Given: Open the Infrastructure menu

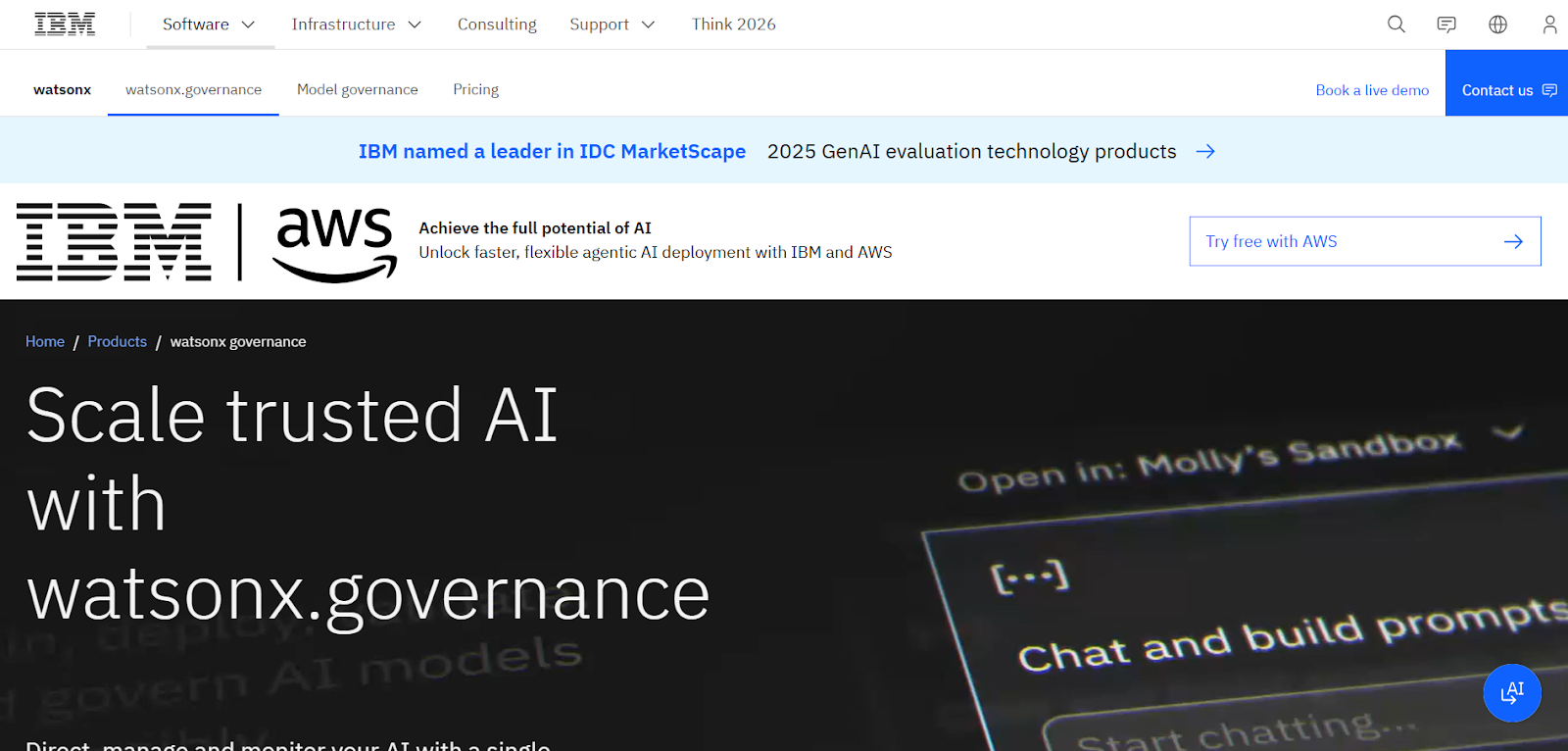Looking at the screenshot, I should 357,25.
